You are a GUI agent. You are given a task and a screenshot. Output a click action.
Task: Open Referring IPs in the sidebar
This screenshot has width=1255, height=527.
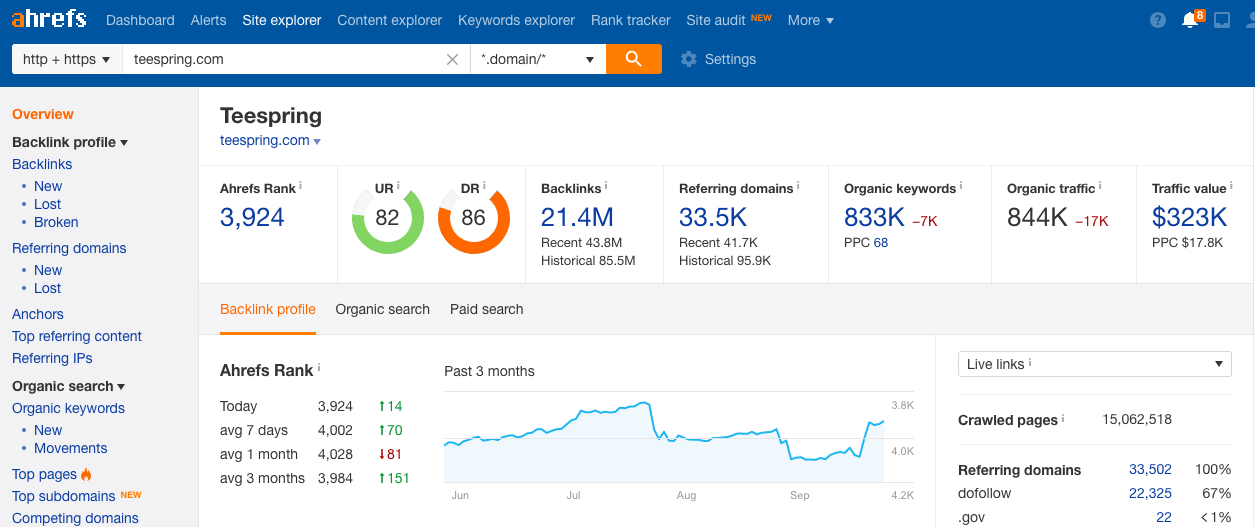[52, 358]
